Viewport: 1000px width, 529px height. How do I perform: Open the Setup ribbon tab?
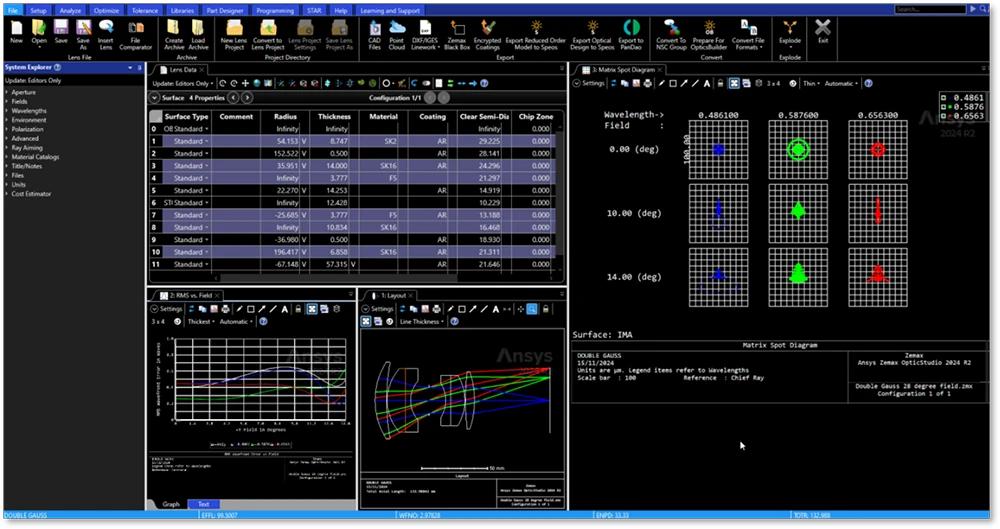coord(38,10)
